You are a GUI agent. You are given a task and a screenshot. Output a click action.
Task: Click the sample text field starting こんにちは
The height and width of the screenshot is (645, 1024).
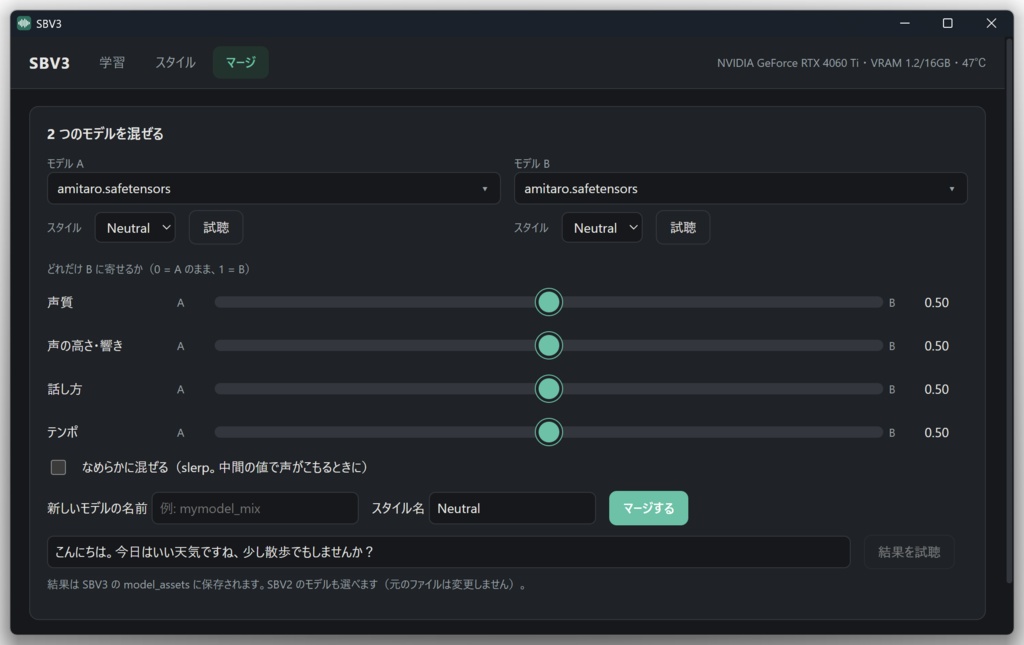449,552
